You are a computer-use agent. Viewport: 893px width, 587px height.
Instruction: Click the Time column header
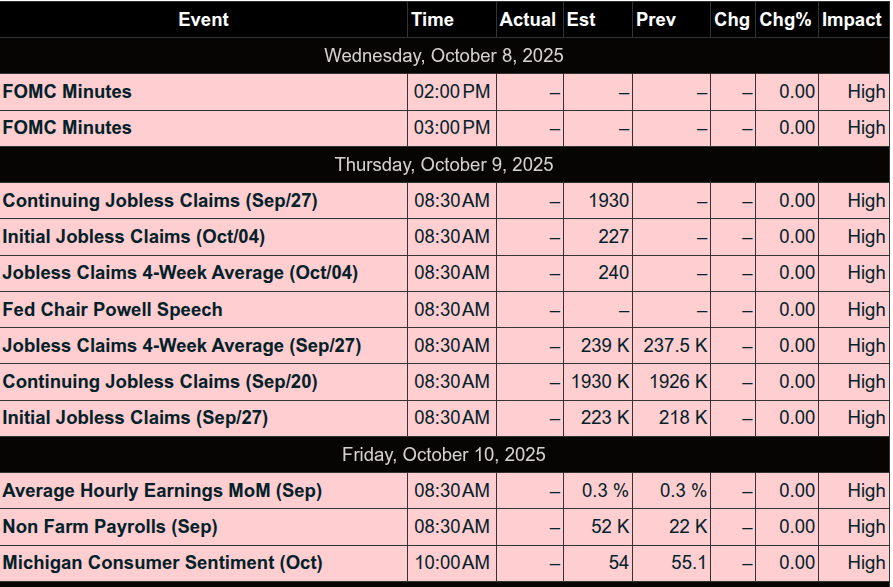432,20
